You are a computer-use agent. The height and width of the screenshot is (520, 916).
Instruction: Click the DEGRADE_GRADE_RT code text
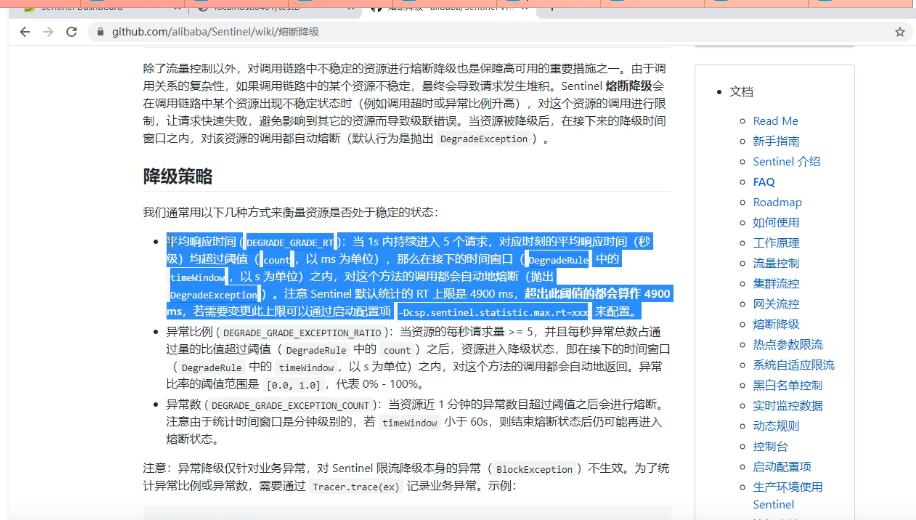[290, 242]
